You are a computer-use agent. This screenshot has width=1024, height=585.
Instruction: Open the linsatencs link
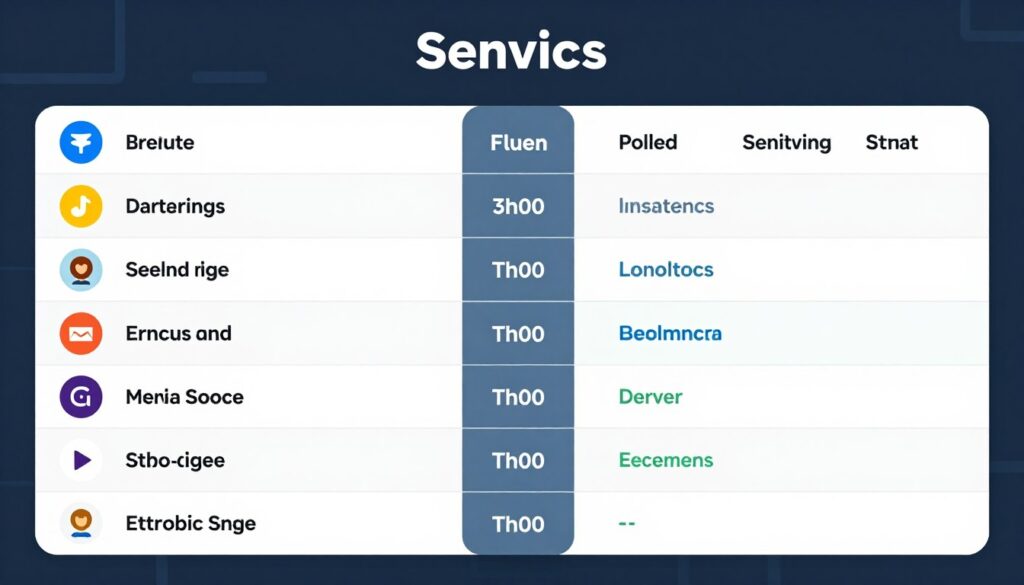click(666, 206)
